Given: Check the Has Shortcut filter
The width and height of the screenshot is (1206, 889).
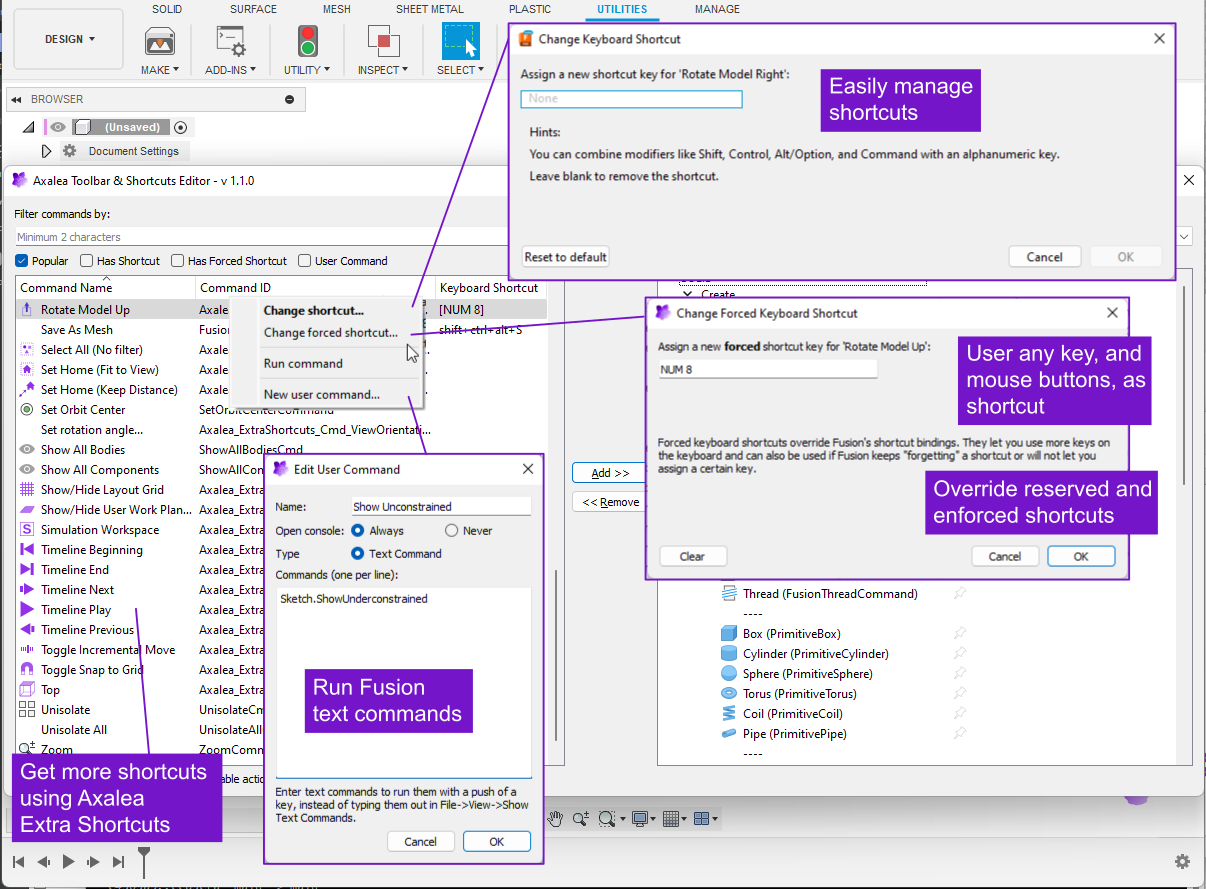Looking at the screenshot, I should coord(87,261).
